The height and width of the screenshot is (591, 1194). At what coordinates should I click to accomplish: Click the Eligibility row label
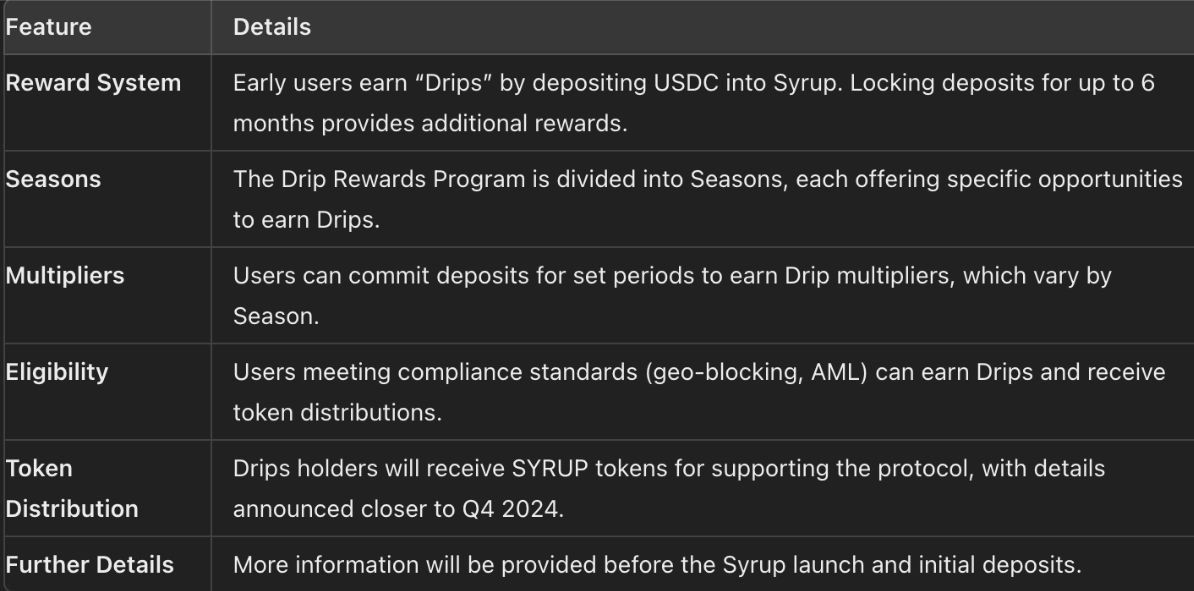tap(57, 372)
